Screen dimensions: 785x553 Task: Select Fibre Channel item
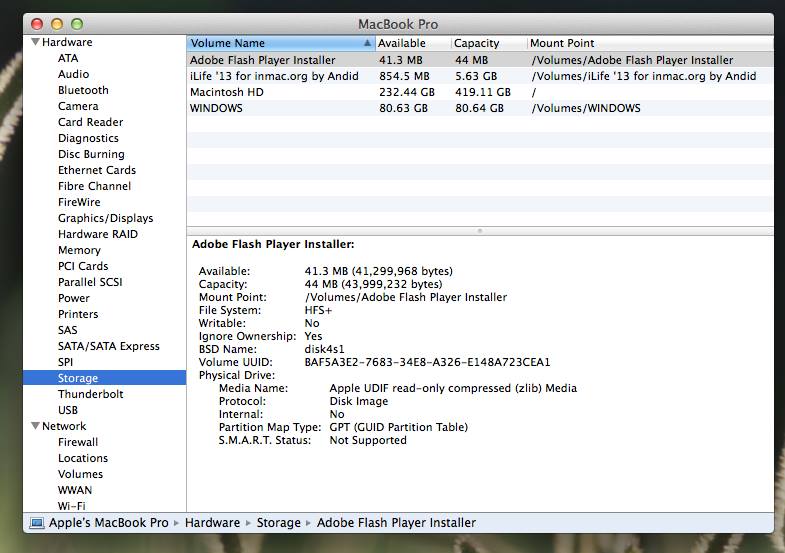(x=95, y=186)
